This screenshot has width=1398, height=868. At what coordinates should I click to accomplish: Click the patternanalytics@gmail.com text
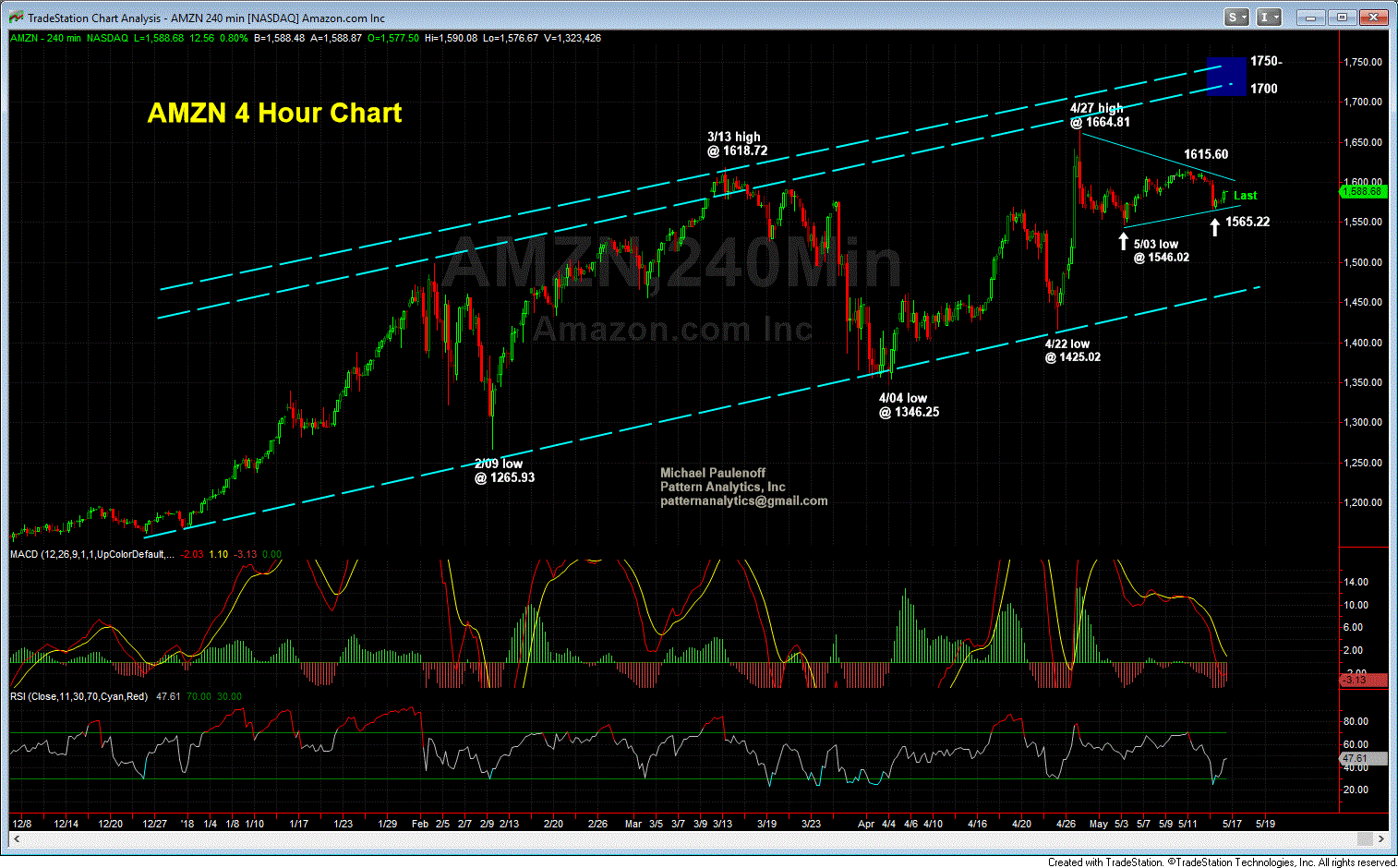744,501
